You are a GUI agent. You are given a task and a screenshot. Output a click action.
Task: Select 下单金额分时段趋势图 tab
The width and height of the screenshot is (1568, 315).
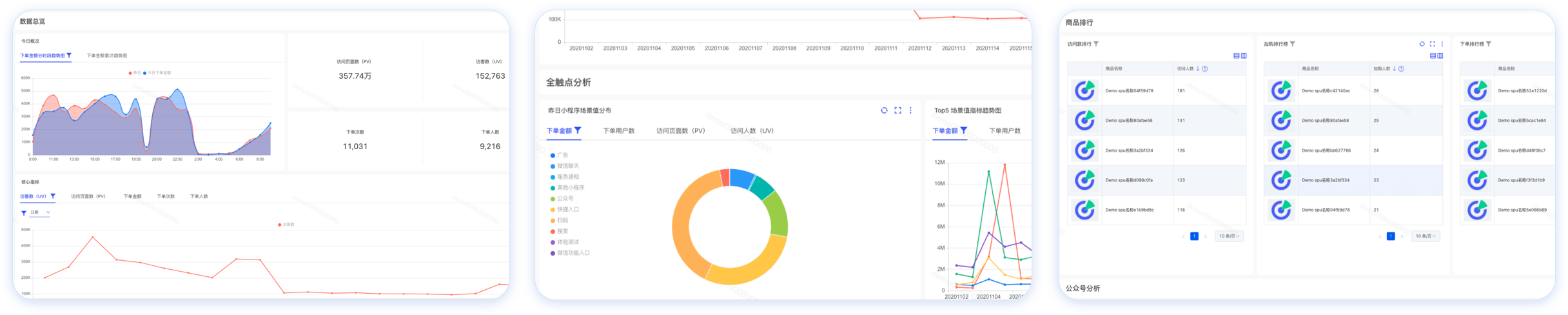click(43, 56)
